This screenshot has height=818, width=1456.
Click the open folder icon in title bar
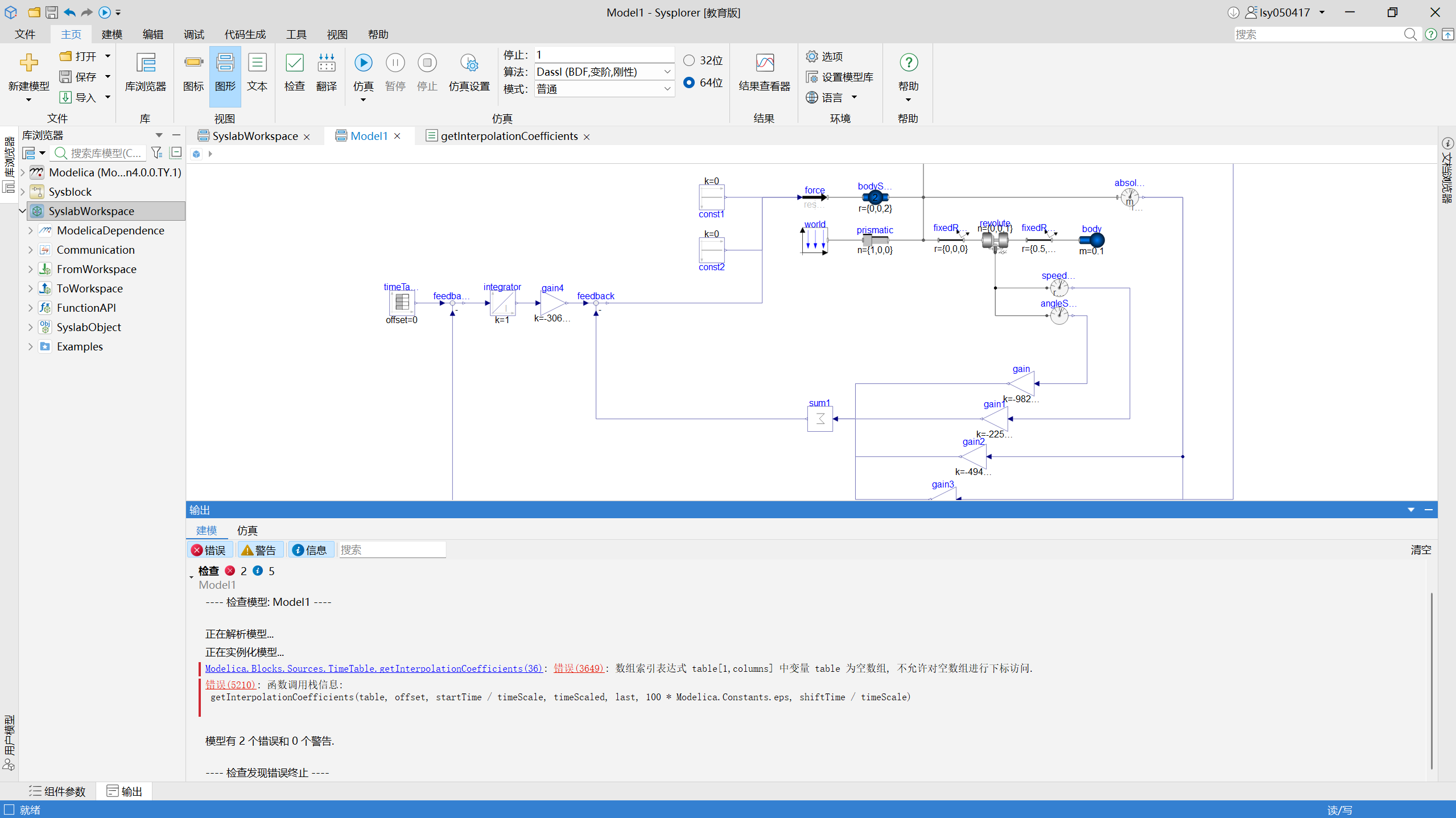coord(34,12)
